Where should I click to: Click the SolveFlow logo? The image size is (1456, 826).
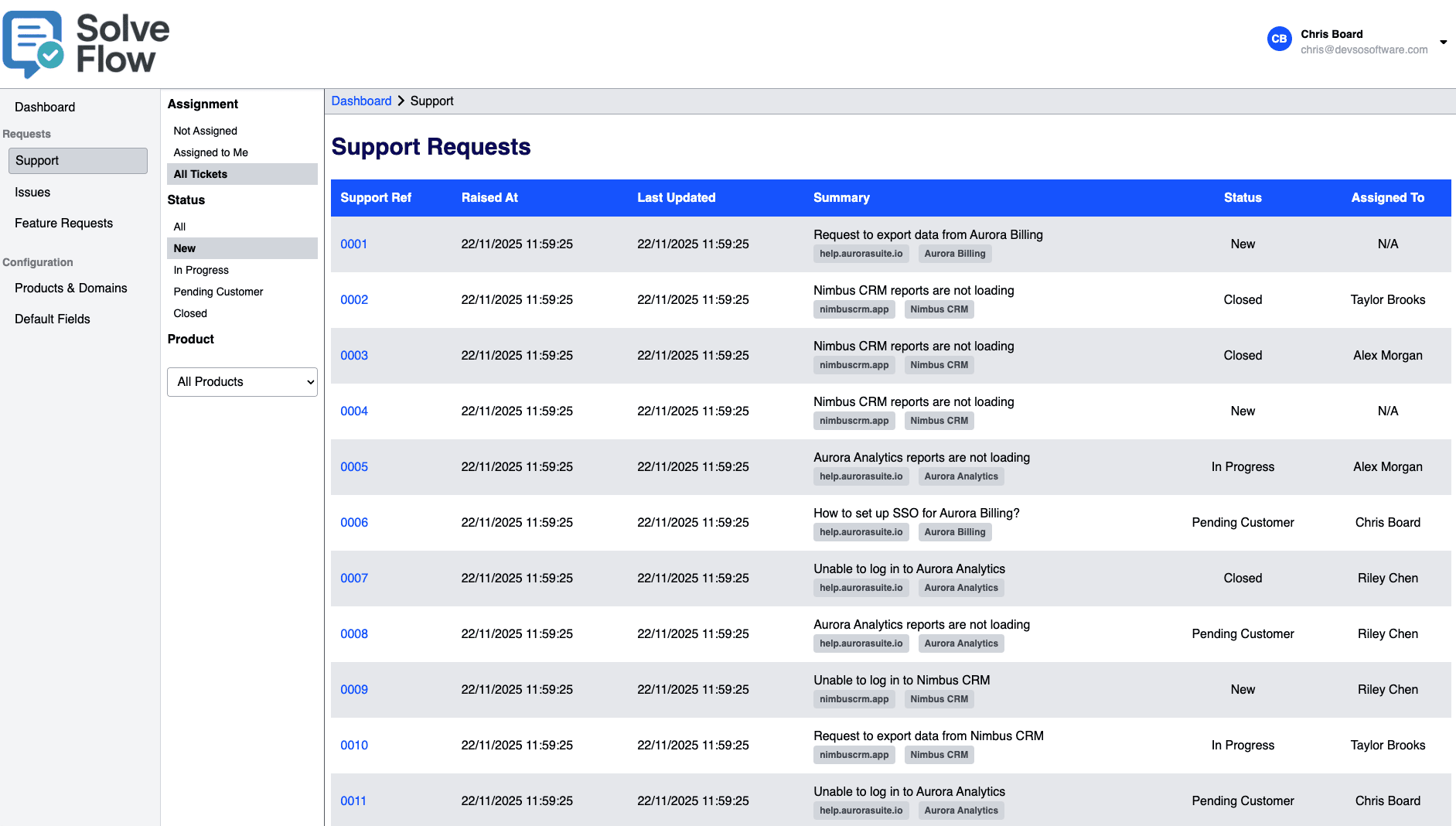87,45
